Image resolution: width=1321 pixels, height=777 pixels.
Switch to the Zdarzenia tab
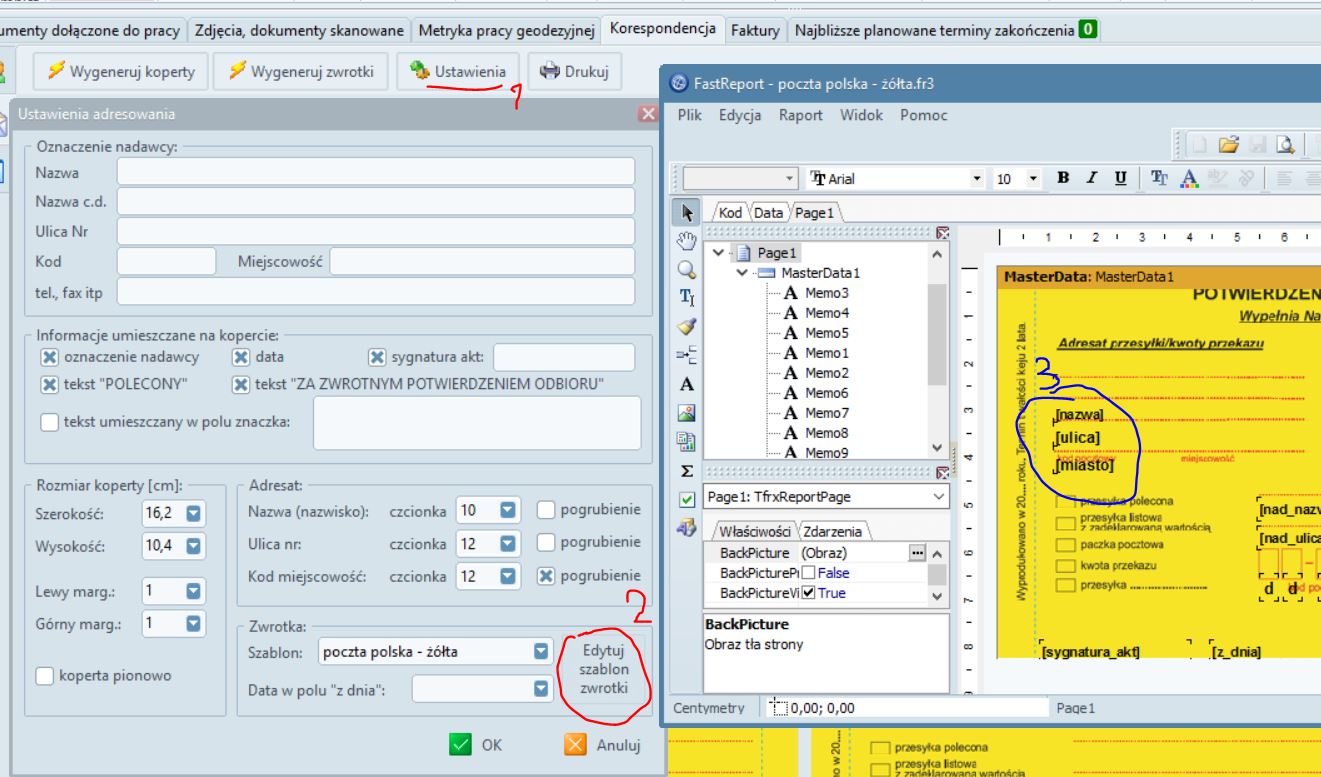833,532
